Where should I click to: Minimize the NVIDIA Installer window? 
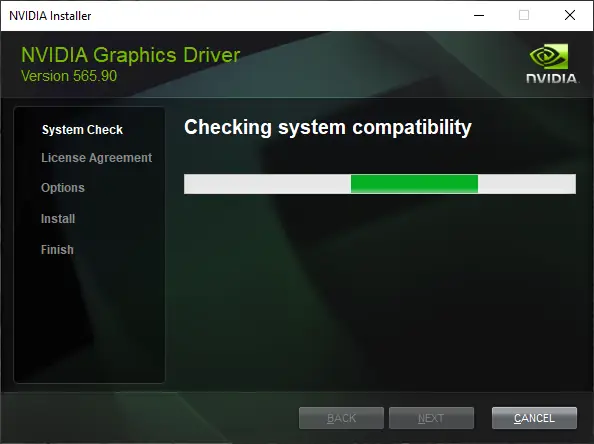[x=479, y=16]
